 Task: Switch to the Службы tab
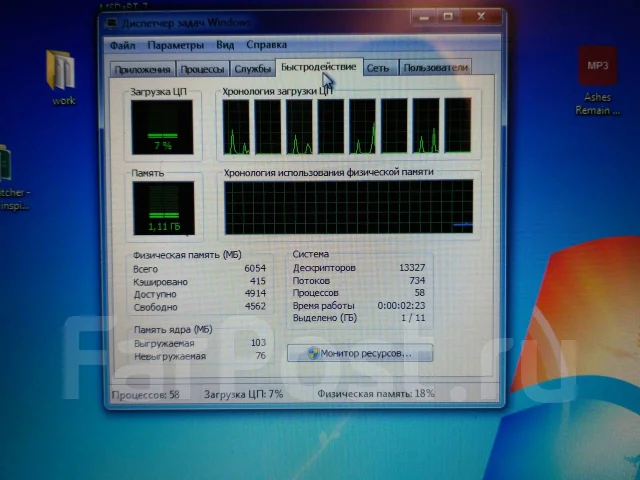[253, 69]
